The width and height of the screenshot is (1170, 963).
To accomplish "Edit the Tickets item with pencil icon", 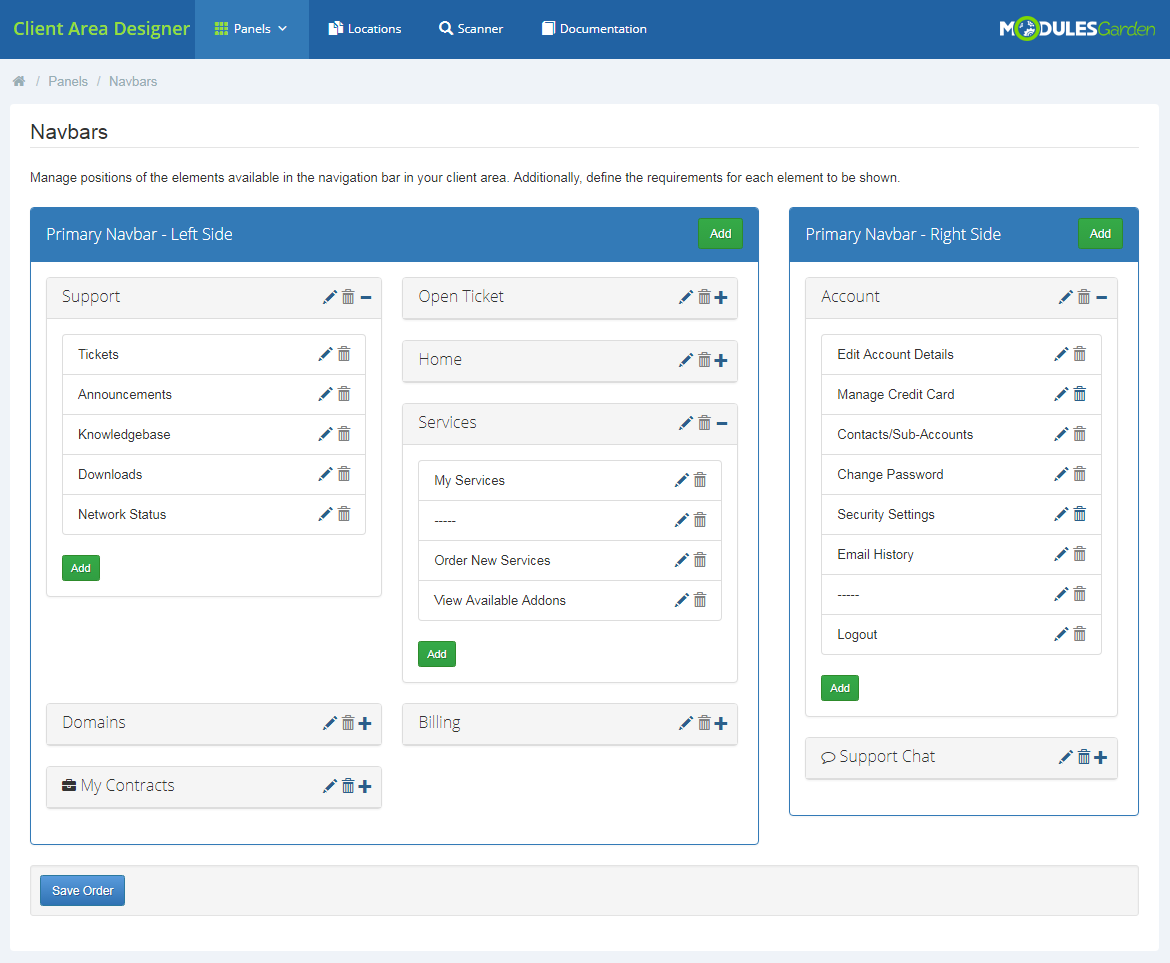I will 325,354.
